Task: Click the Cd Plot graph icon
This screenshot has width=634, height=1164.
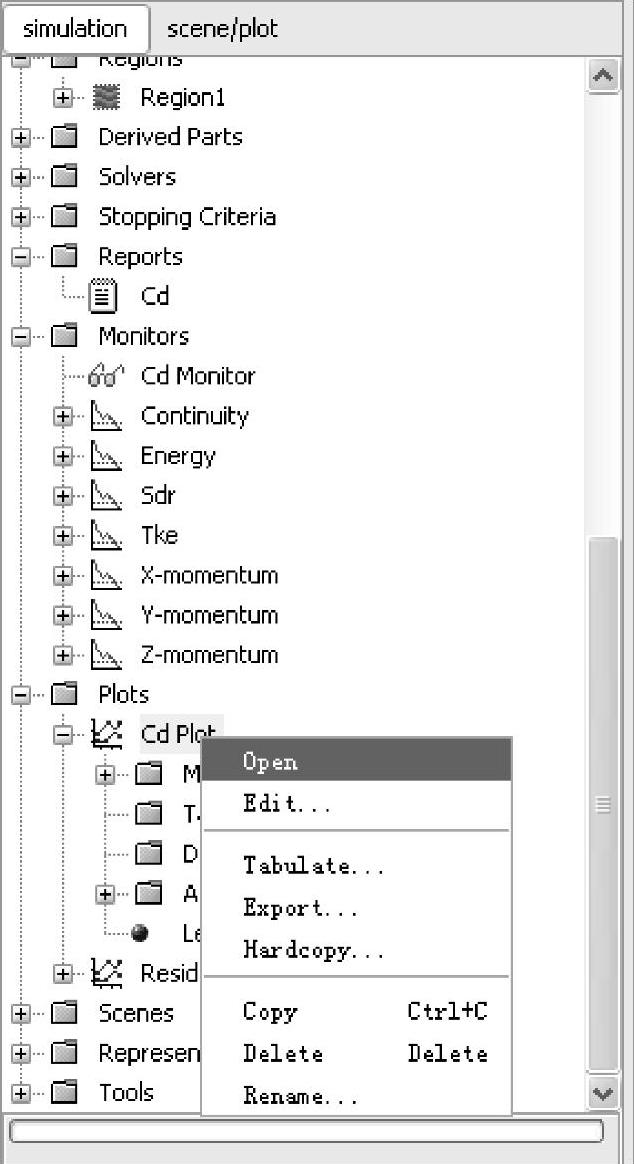Action: (x=107, y=734)
